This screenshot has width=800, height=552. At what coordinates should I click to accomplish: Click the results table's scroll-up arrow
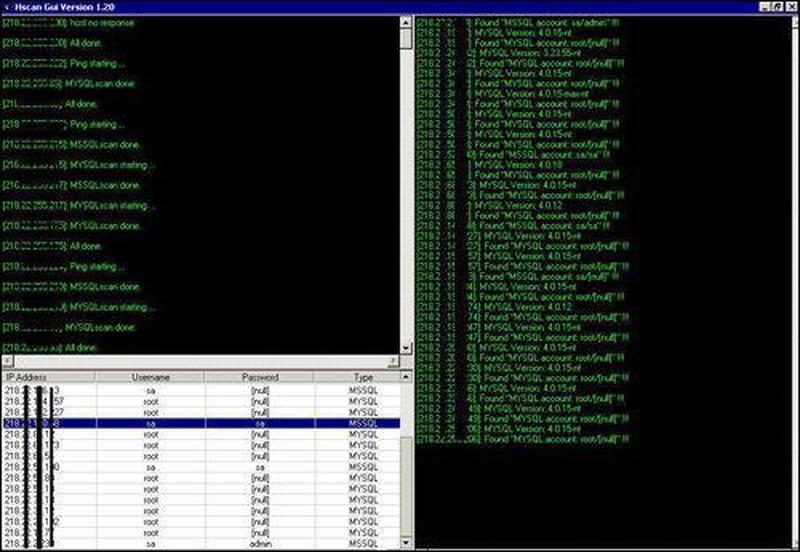coord(406,377)
